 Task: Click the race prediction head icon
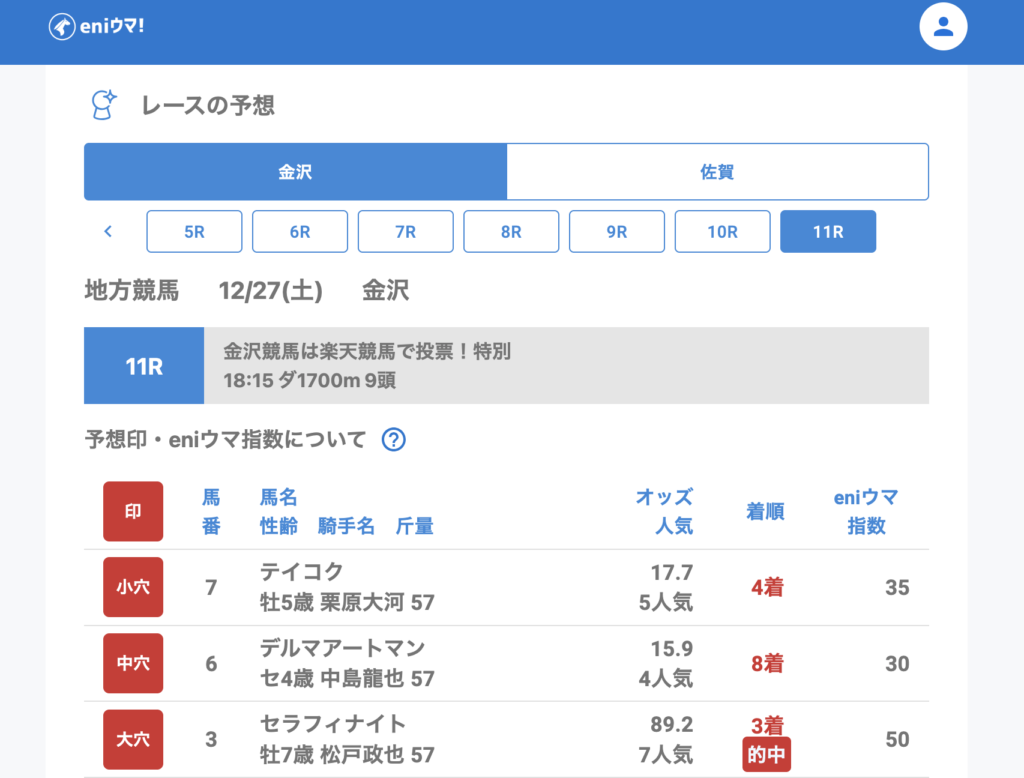(x=104, y=104)
